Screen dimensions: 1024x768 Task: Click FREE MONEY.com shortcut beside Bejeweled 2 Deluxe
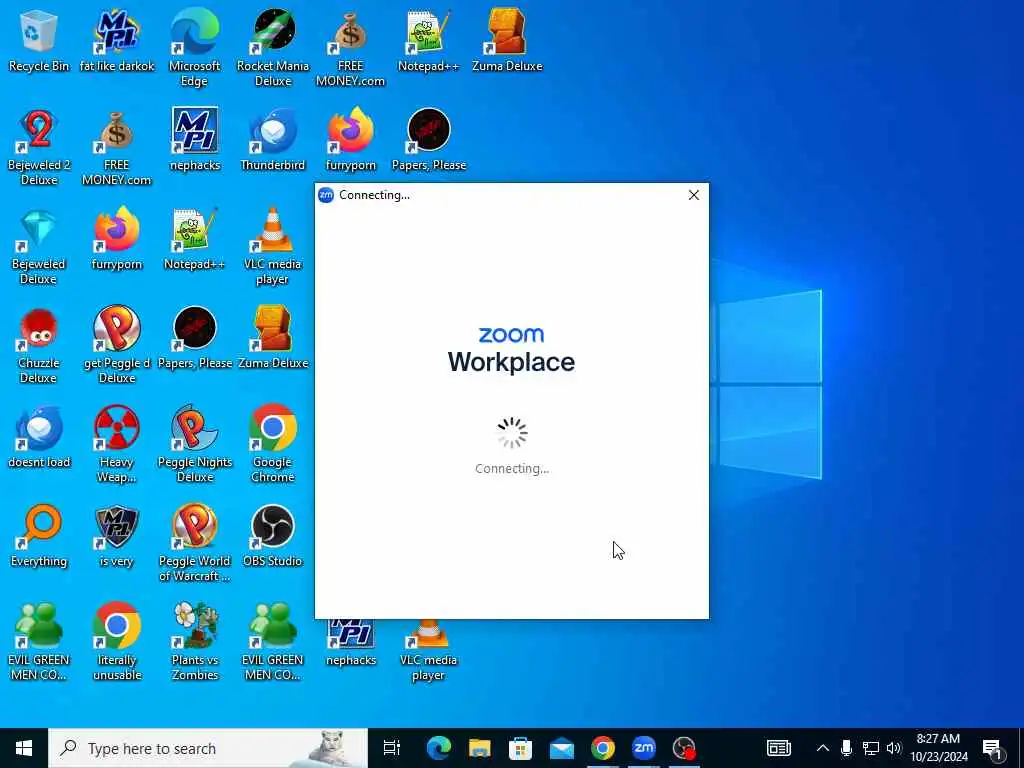117,147
